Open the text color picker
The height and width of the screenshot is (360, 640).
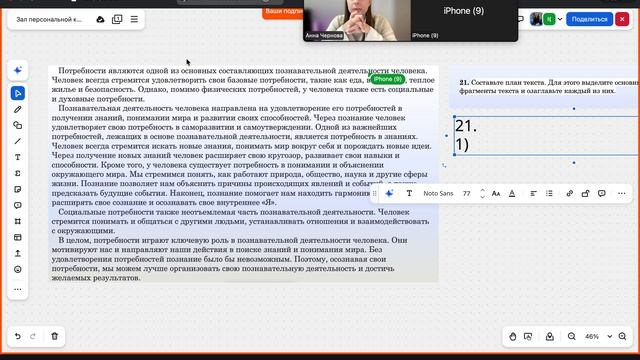pyautogui.click(x=512, y=193)
